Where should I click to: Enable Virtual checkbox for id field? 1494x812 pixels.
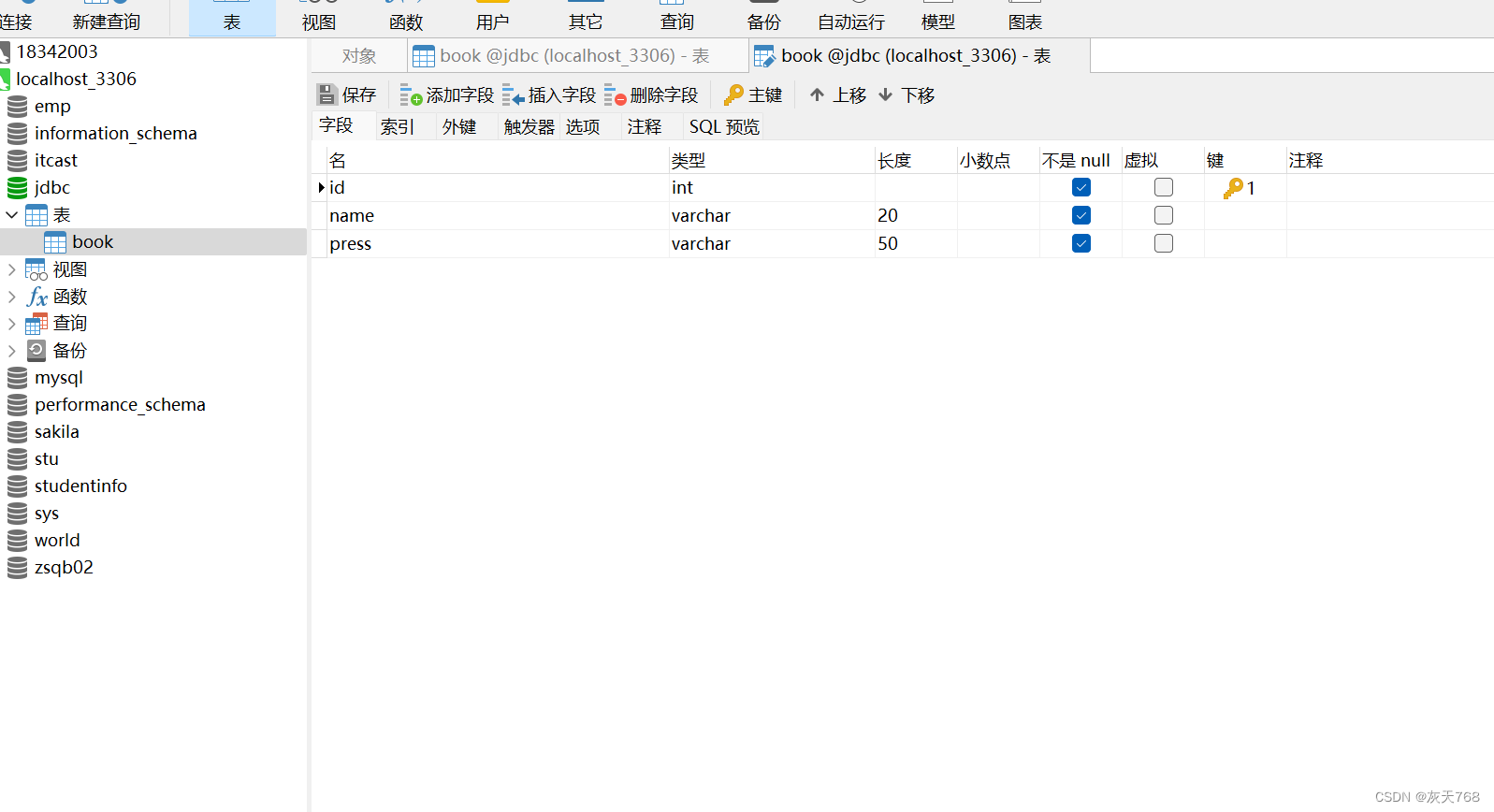click(1164, 187)
